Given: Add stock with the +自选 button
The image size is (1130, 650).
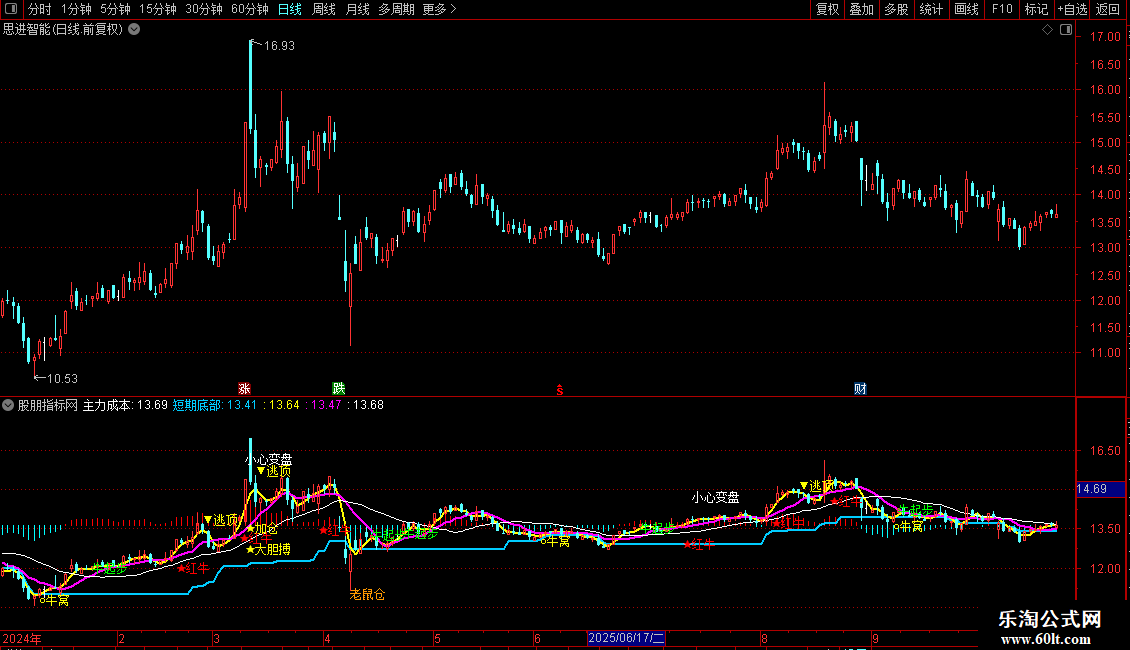Looking at the screenshot, I should pos(1071,10).
